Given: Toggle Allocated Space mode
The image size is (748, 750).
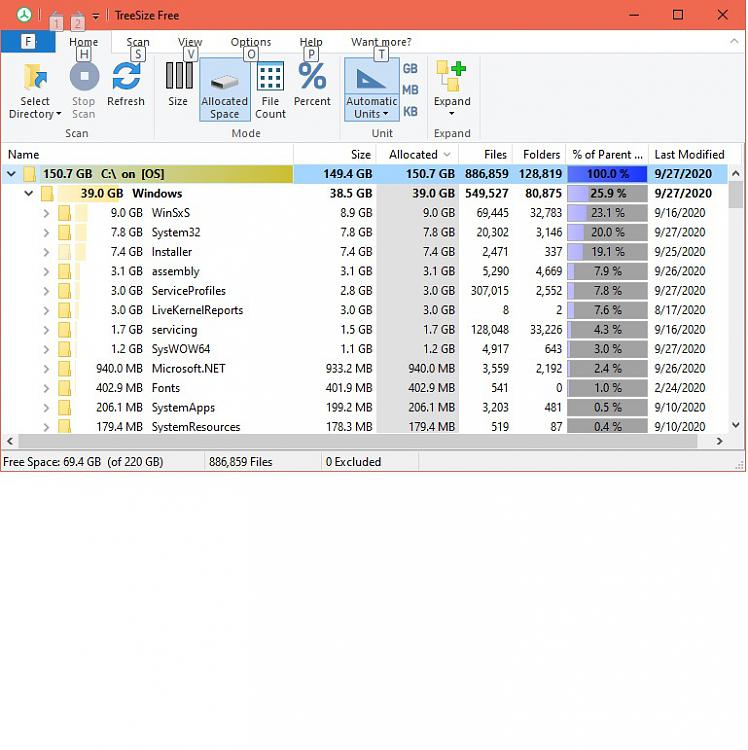Looking at the screenshot, I should point(224,90).
